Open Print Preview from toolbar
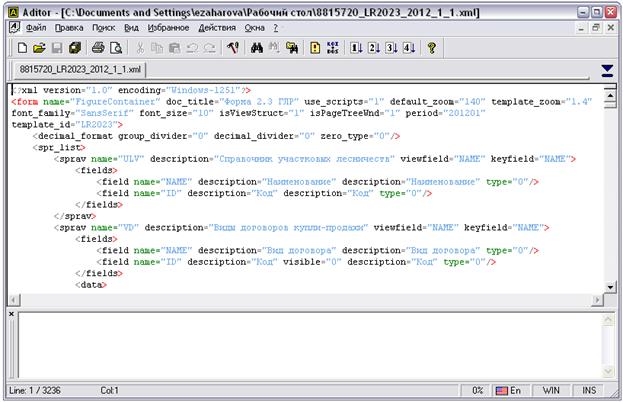The width and height of the screenshot is (623, 402). click(x=115, y=47)
